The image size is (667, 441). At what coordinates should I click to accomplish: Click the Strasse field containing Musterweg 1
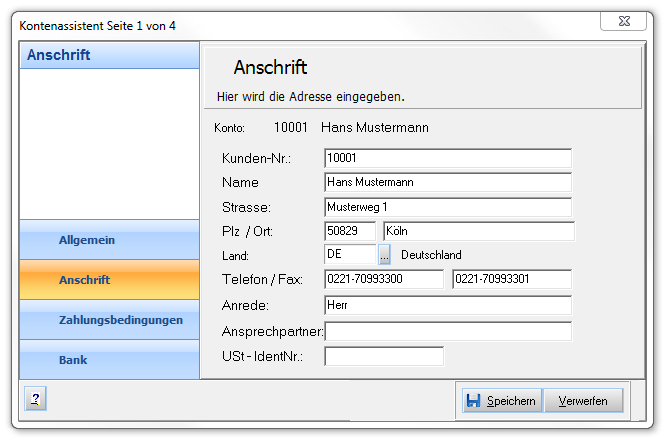click(447, 207)
